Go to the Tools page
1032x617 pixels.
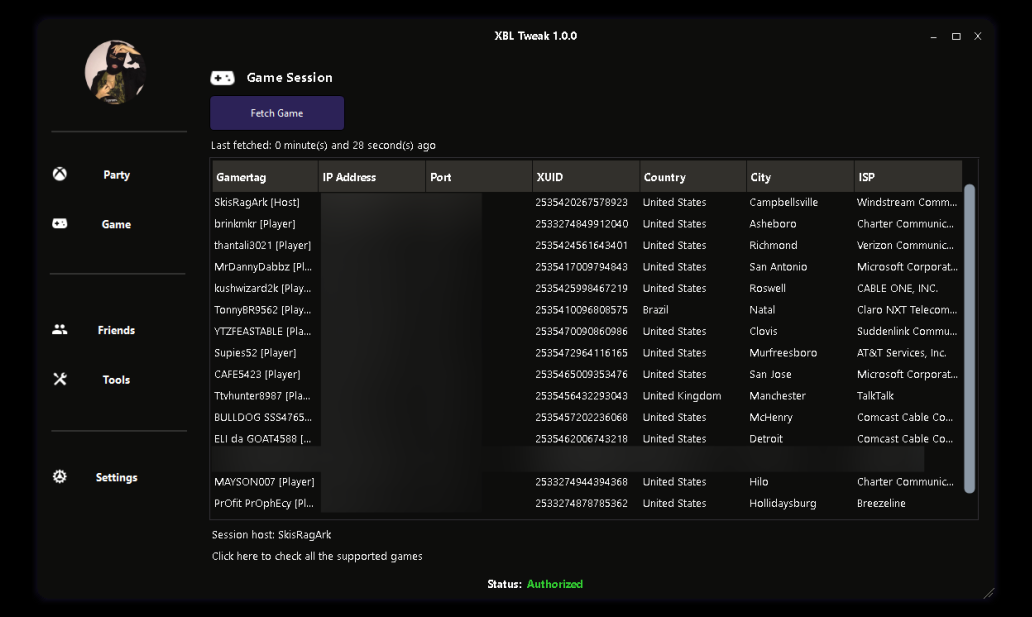116,380
